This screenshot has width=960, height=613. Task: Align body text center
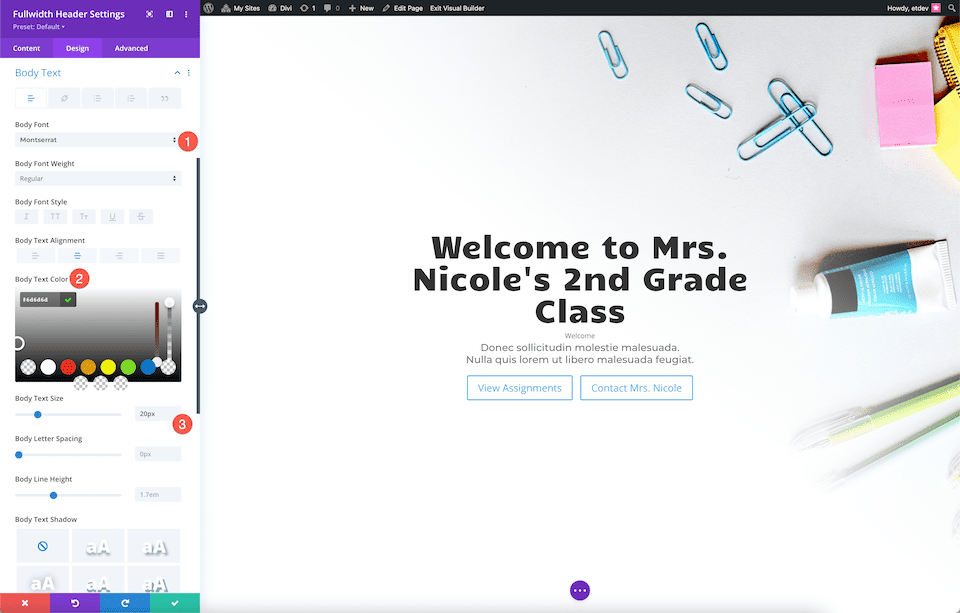77,255
